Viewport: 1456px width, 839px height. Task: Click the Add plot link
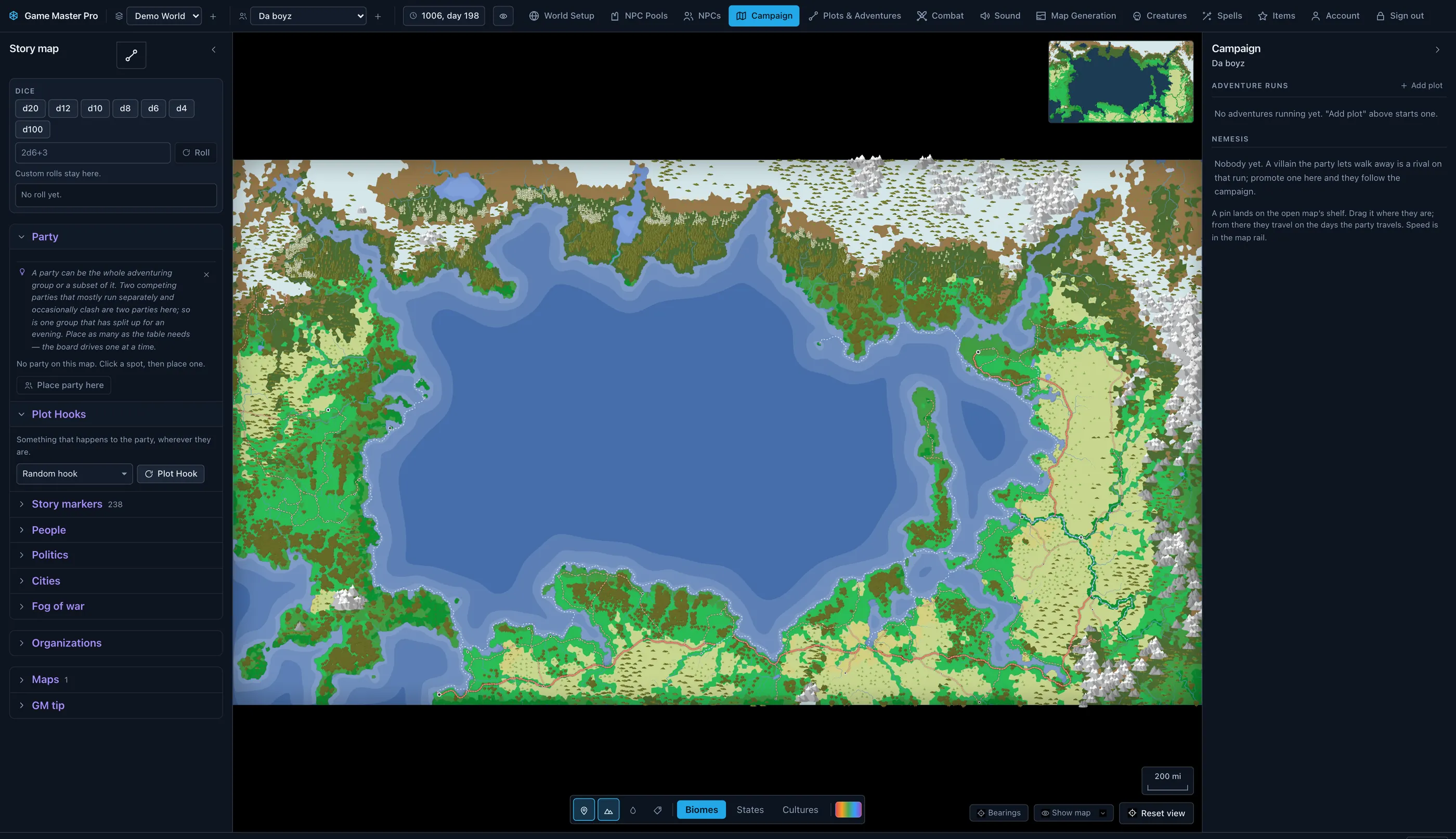[1422, 85]
